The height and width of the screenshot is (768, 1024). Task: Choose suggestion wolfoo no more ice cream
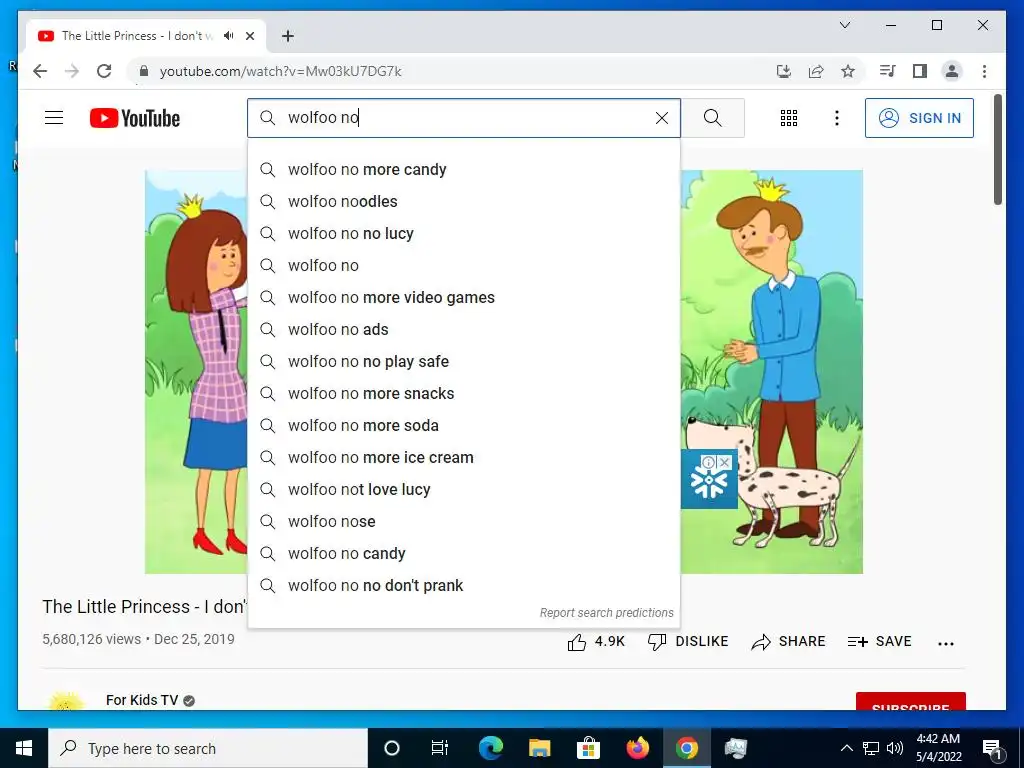click(464, 458)
